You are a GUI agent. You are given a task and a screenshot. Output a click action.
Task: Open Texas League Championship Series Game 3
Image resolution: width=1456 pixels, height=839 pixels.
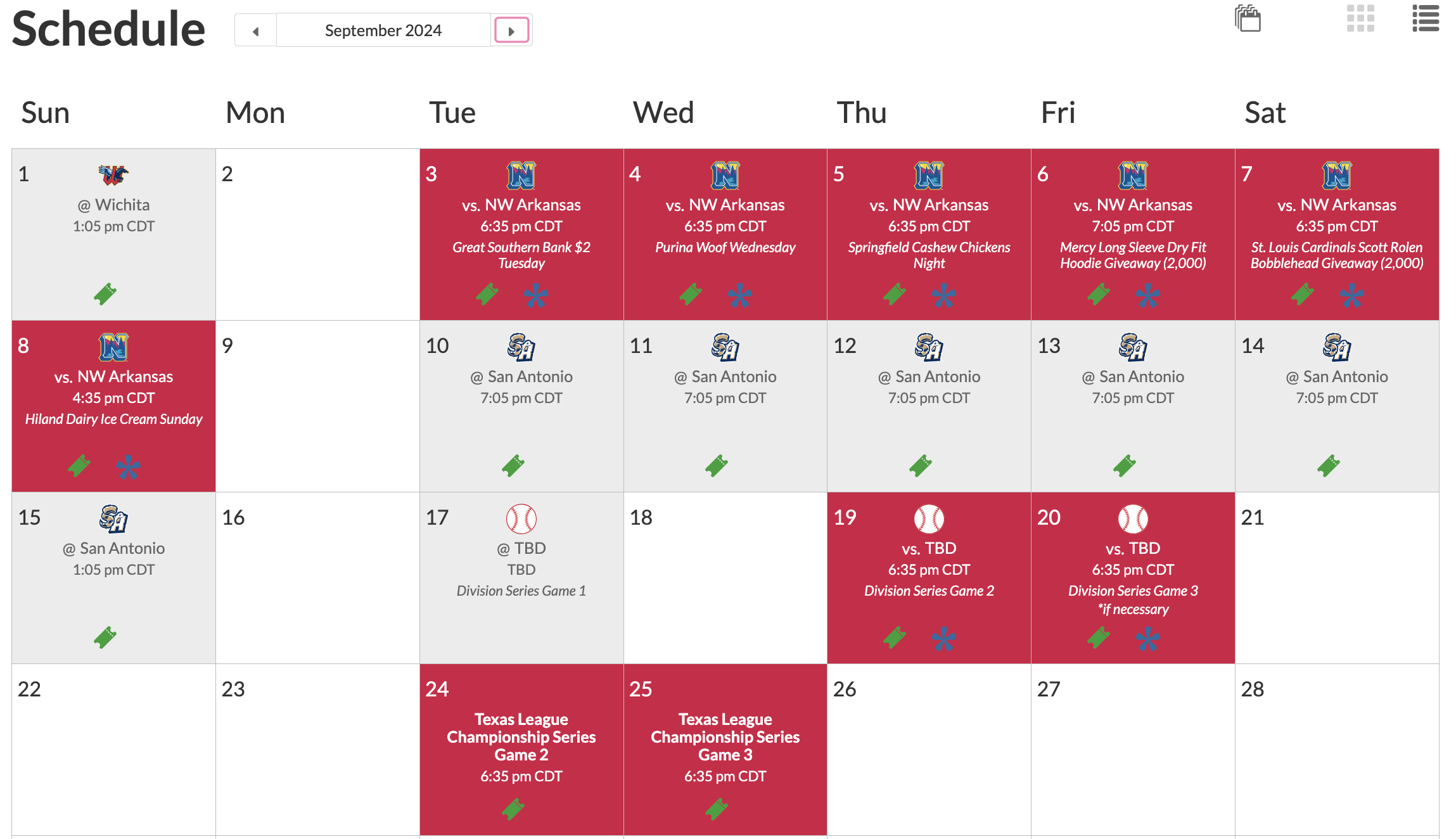point(725,737)
